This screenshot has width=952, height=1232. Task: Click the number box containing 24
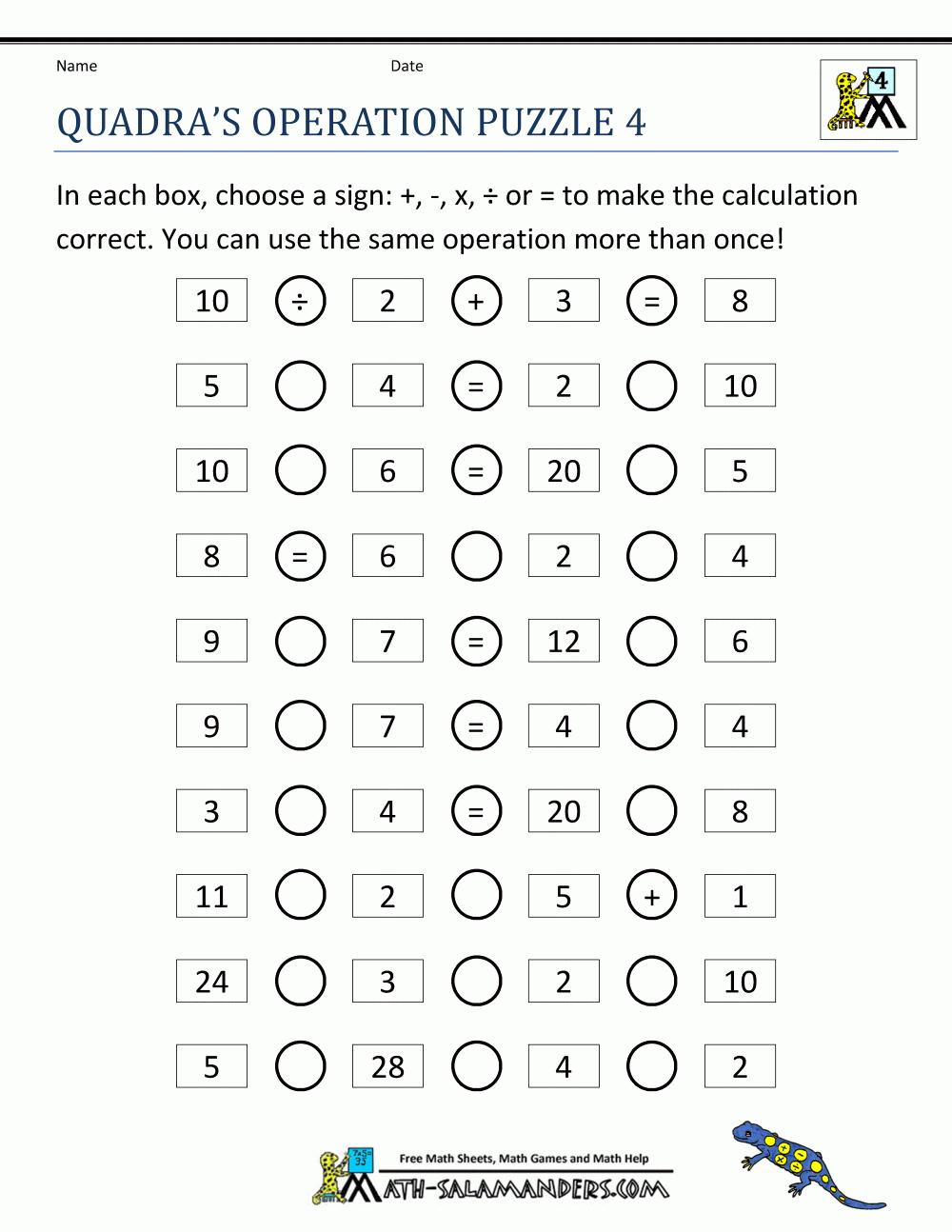point(211,982)
